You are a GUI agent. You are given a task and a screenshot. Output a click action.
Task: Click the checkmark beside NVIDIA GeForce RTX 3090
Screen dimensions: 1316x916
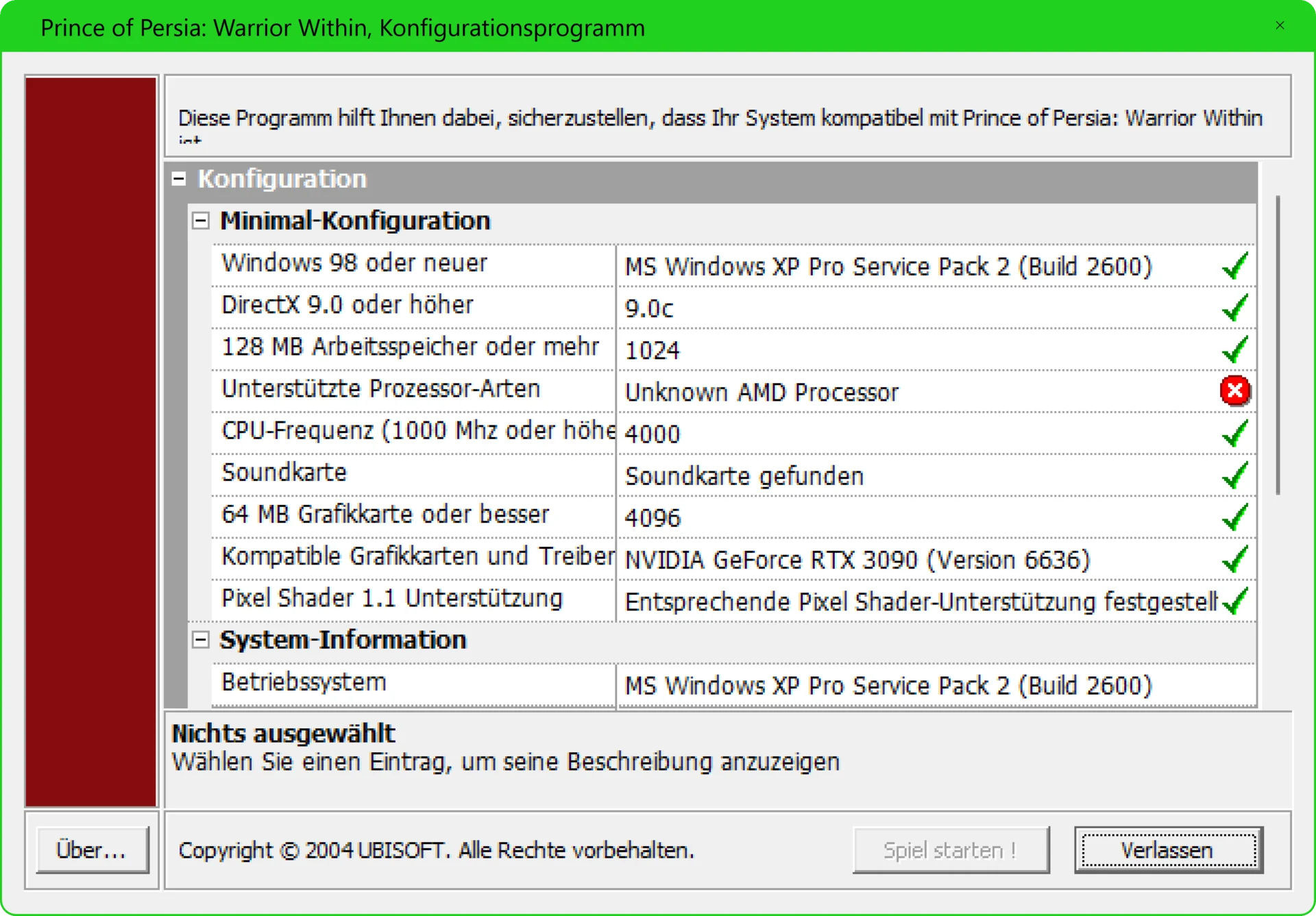[1235, 559]
